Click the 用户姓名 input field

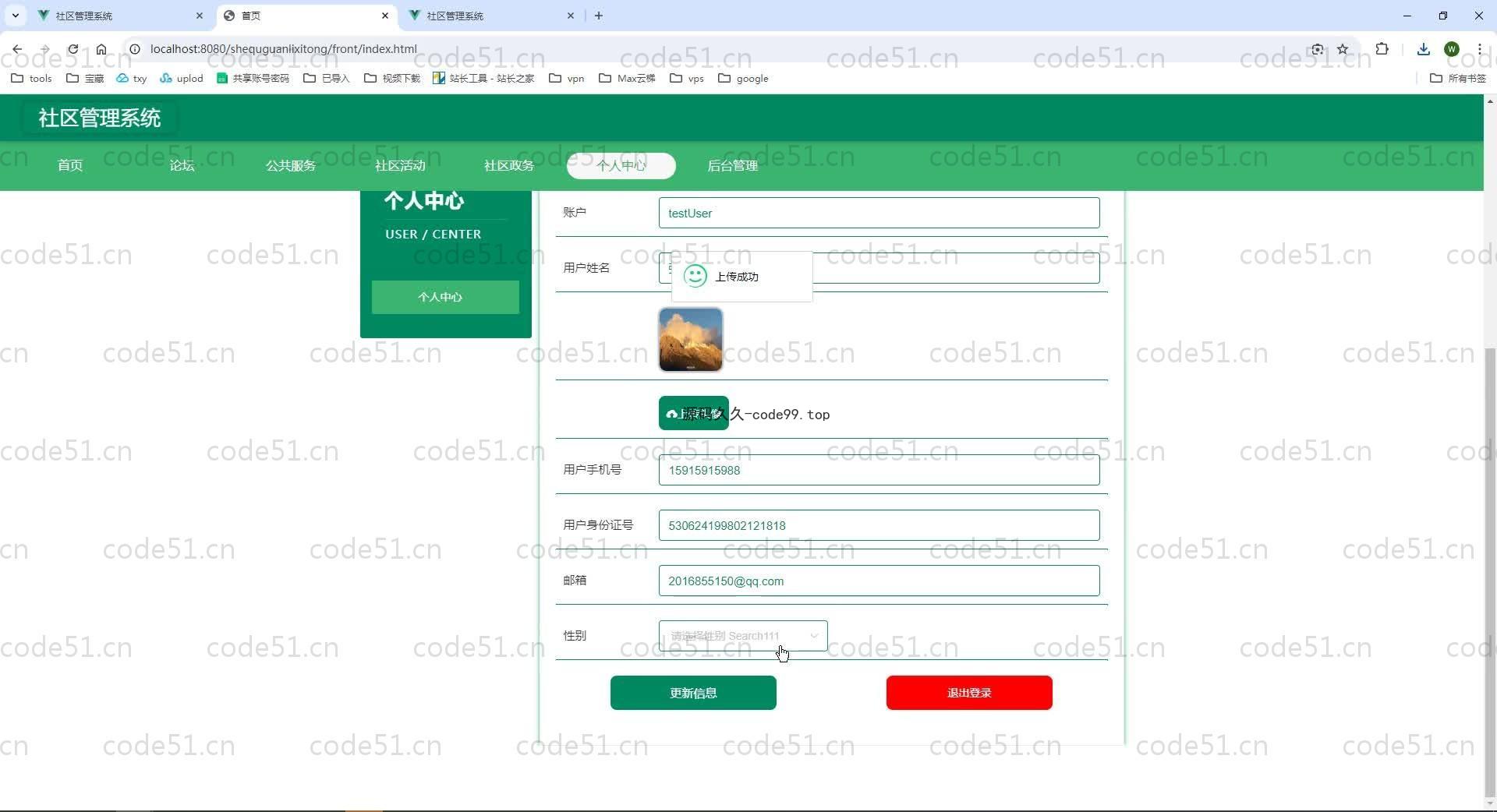[x=879, y=268]
